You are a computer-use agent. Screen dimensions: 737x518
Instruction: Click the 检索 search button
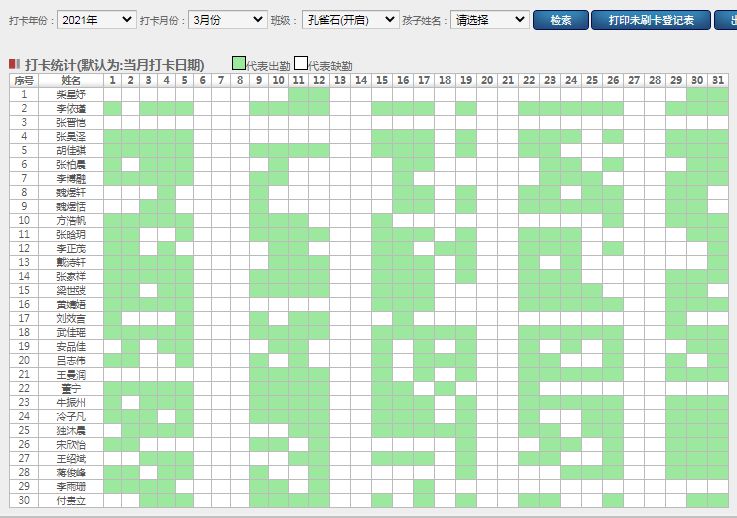click(561, 20)
